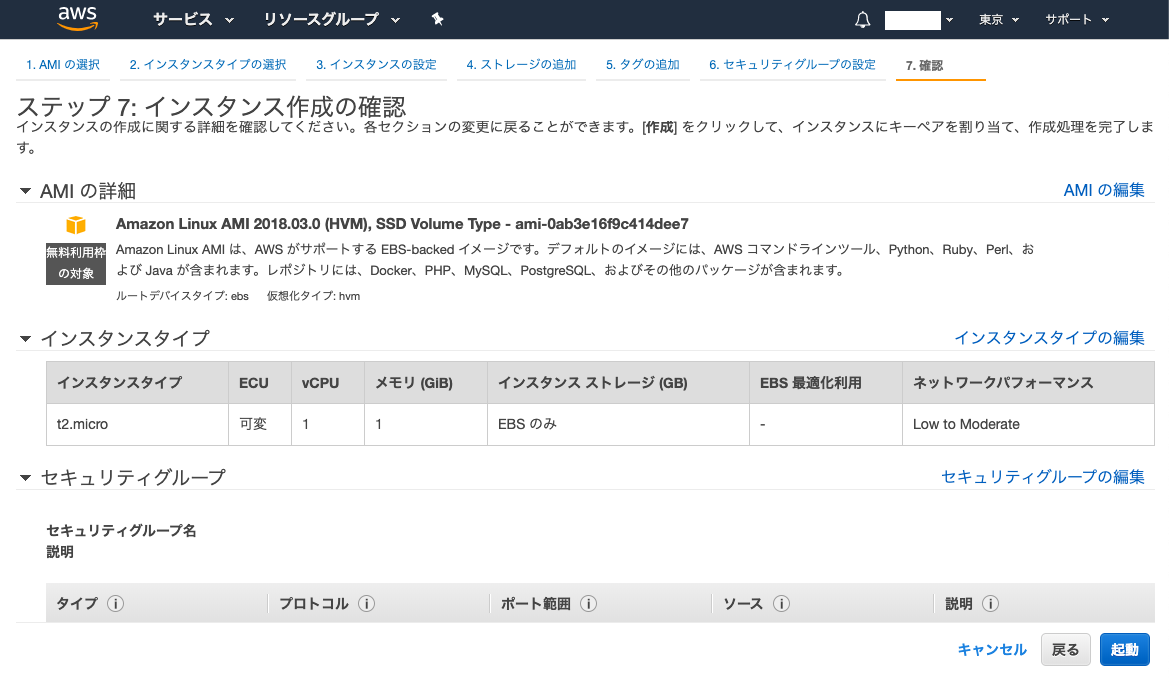This screenshot has width=1169, height=683.
Task: Click the AWS home logo
Action: point(75,19)
